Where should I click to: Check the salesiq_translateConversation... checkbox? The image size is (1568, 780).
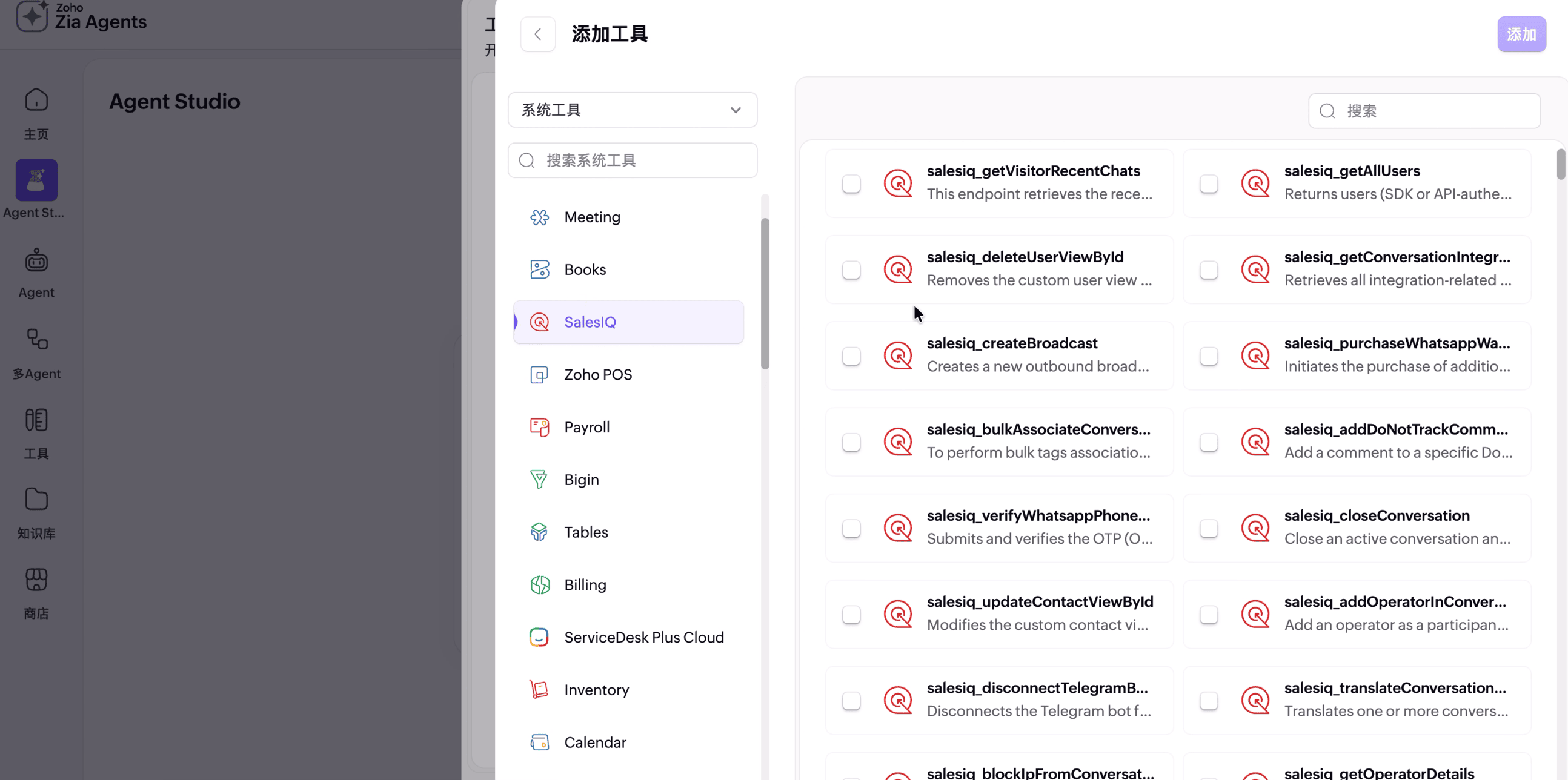1209,700
